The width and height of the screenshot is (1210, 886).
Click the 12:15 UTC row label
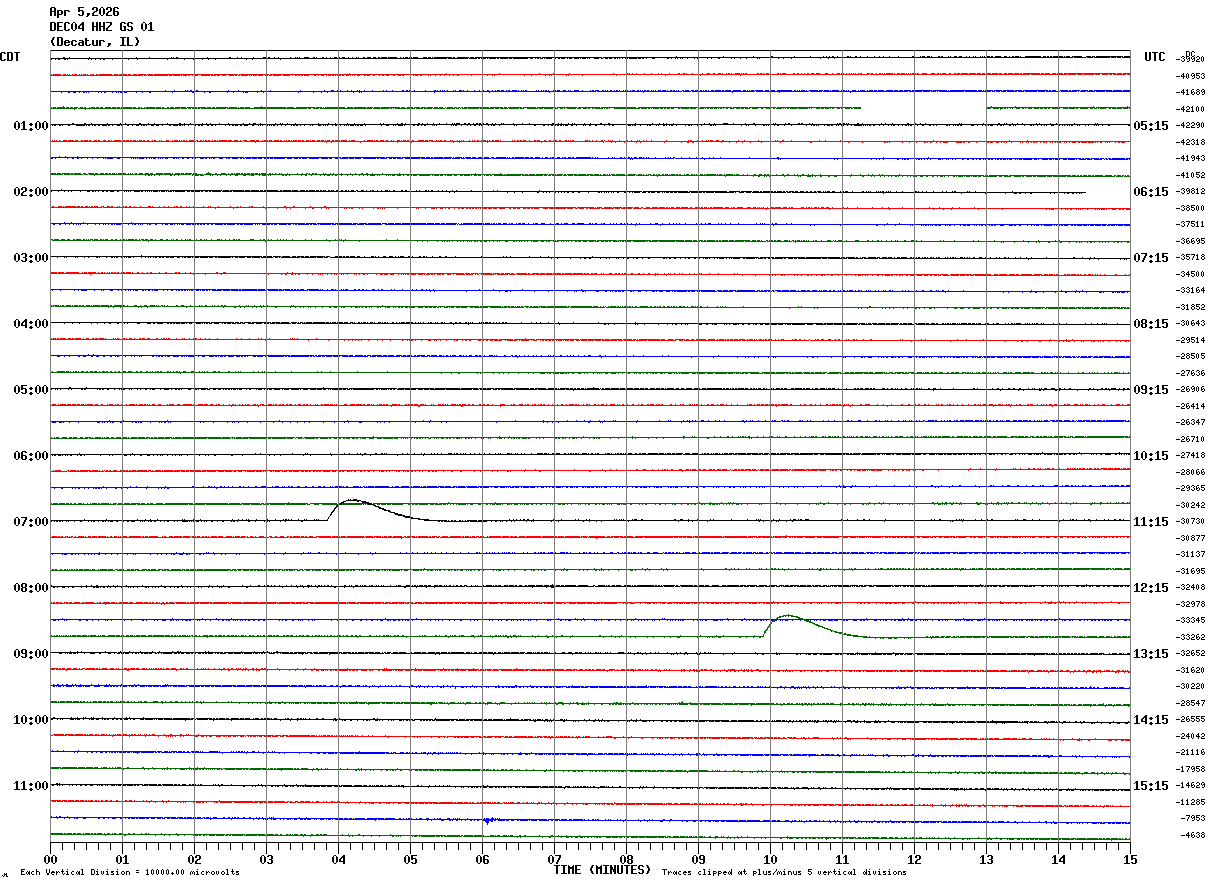[x=1151, y=588]
